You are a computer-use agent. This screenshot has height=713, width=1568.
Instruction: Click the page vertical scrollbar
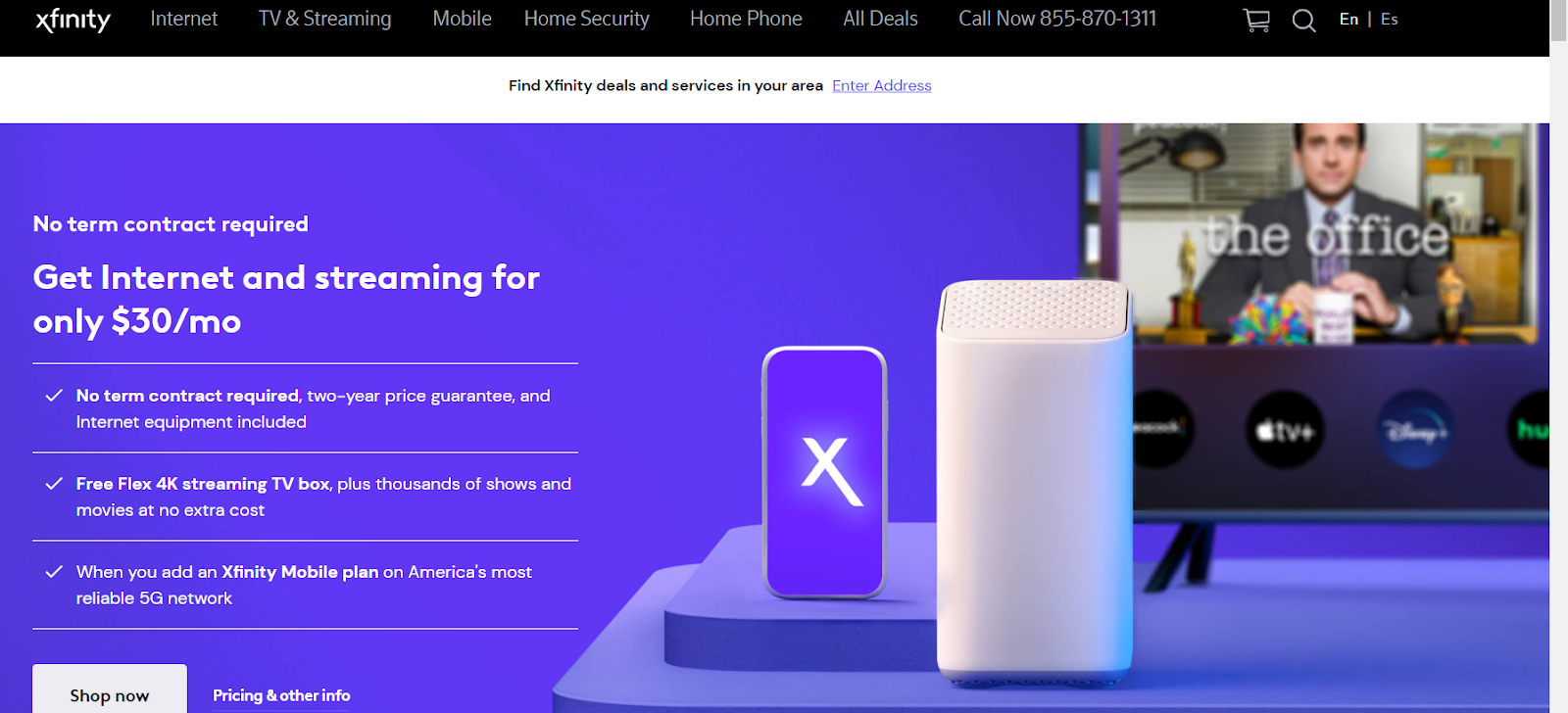click(x=1558, y=356)
